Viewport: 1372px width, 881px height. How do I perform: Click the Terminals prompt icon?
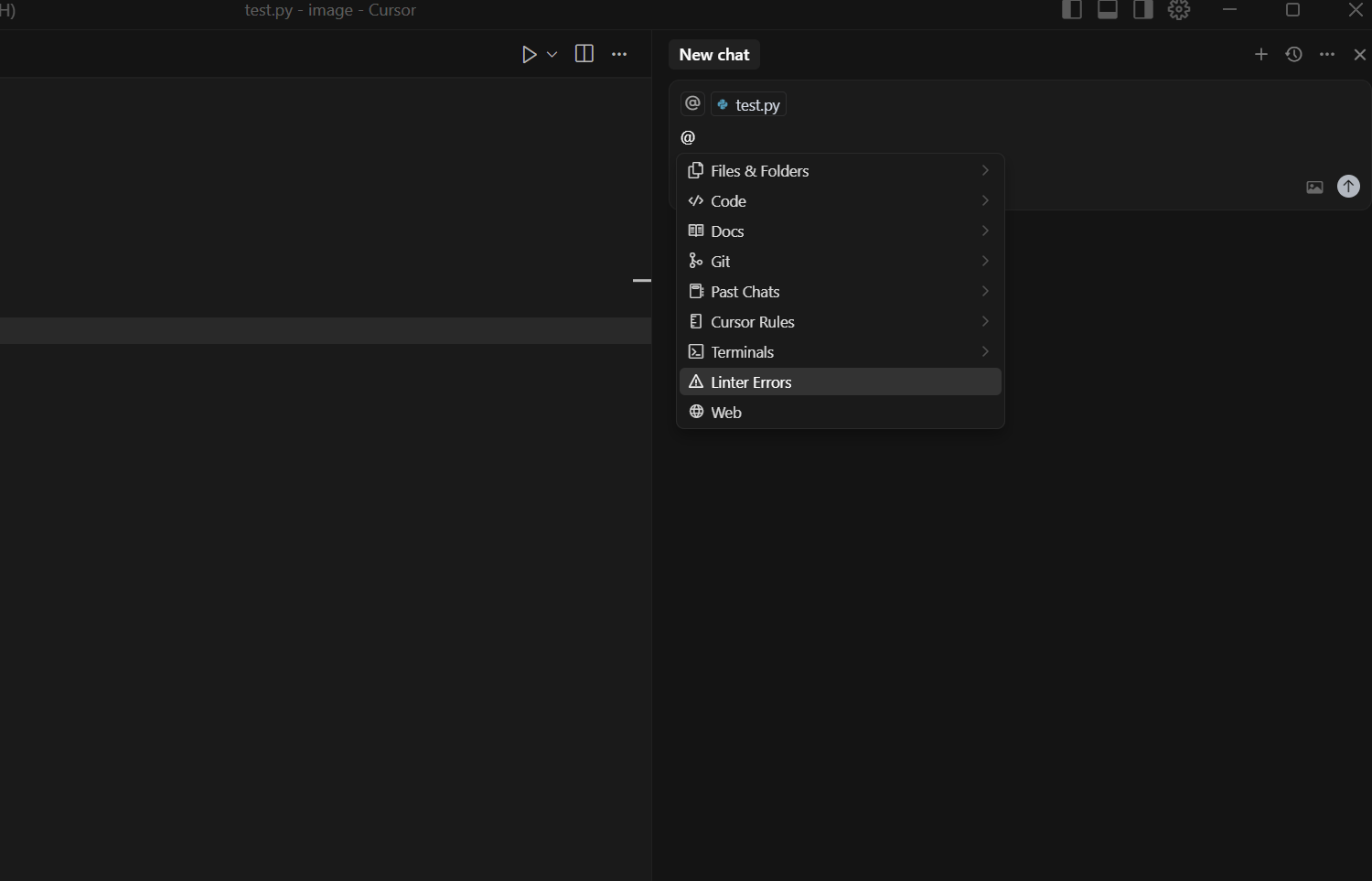coord(696,351)
